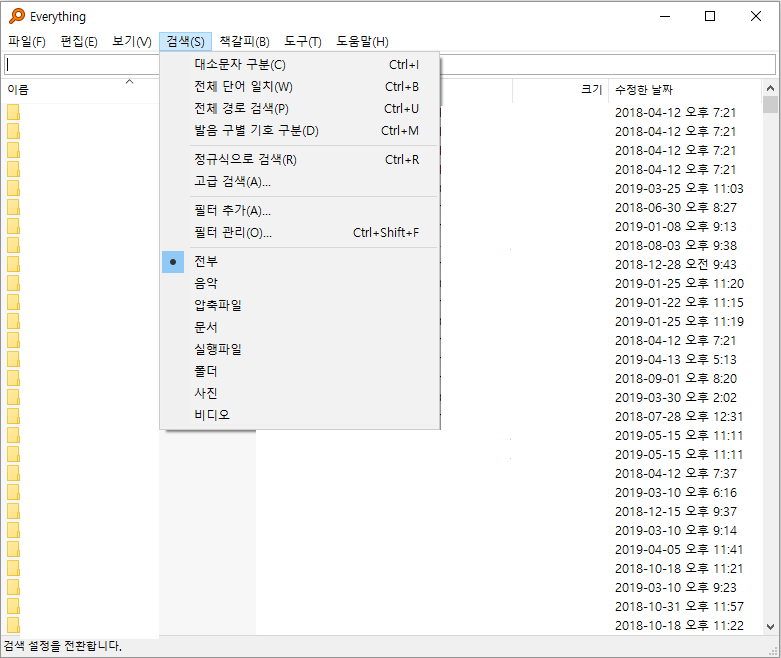Open 필터 관리(O)... entry
The image size is (781, 658).
[x=300, y=232]
